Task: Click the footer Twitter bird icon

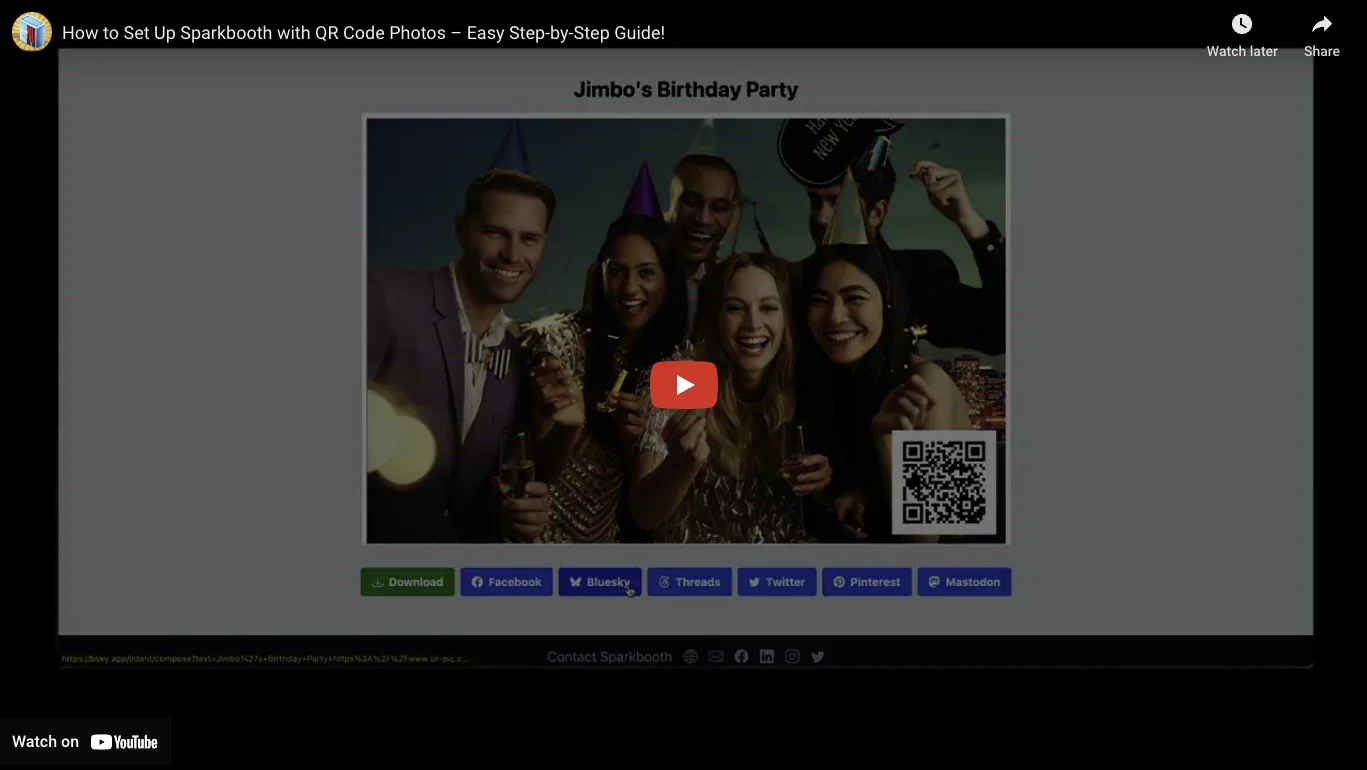Action: [x=818, y=657]
